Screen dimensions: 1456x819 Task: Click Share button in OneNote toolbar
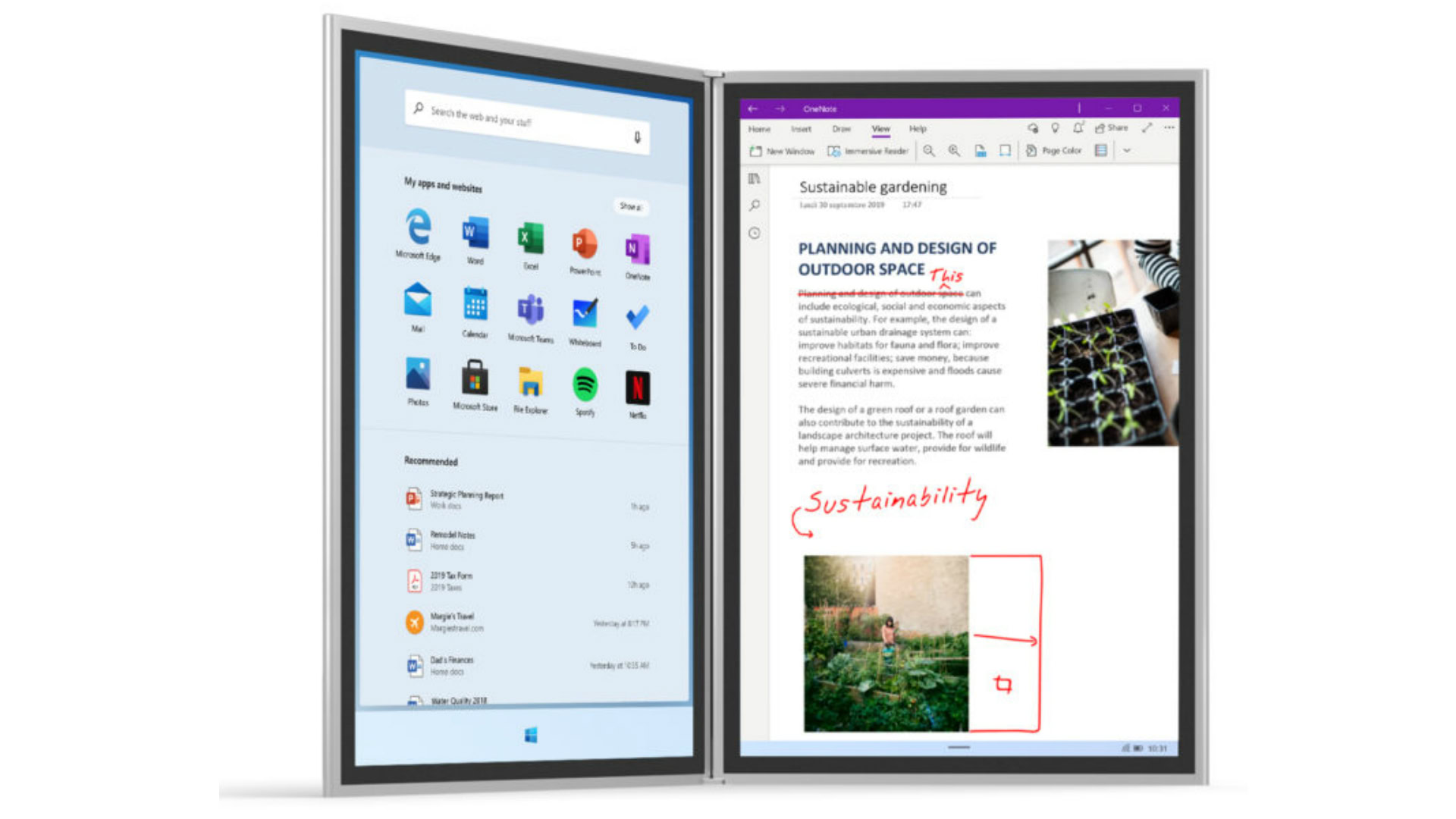tap(1115, 128)
